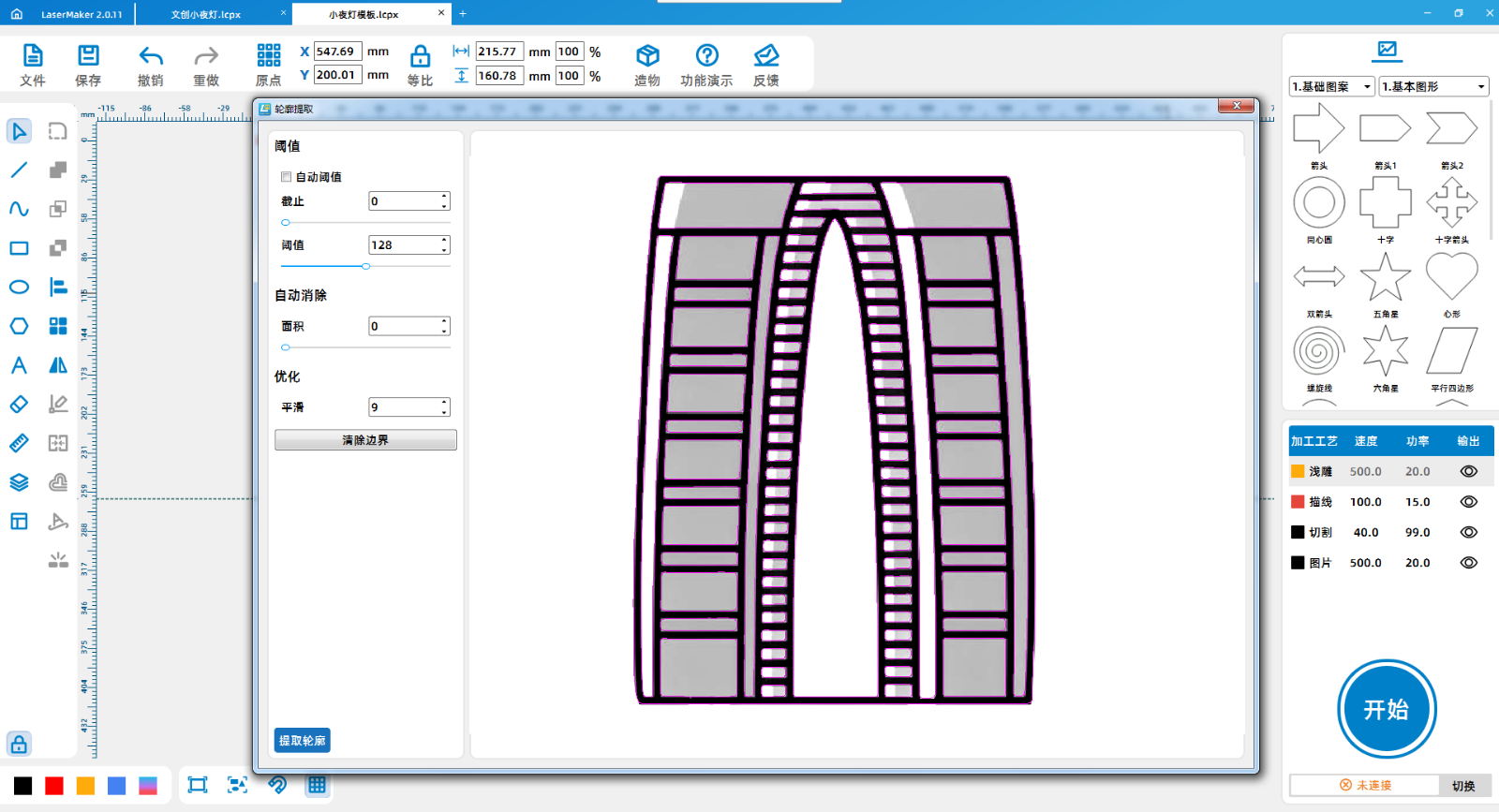Select the text tool in left toolbar
Screen dimensions: 1499x812
point(19,365)
